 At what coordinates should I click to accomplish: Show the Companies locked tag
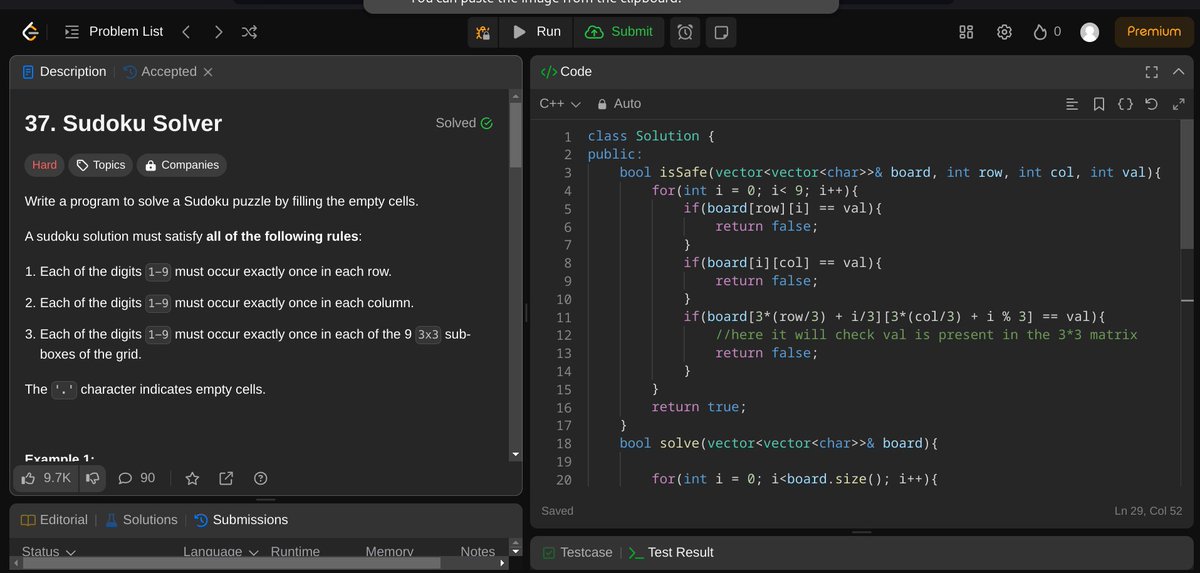pyautogui.click(x=181, y=165)
